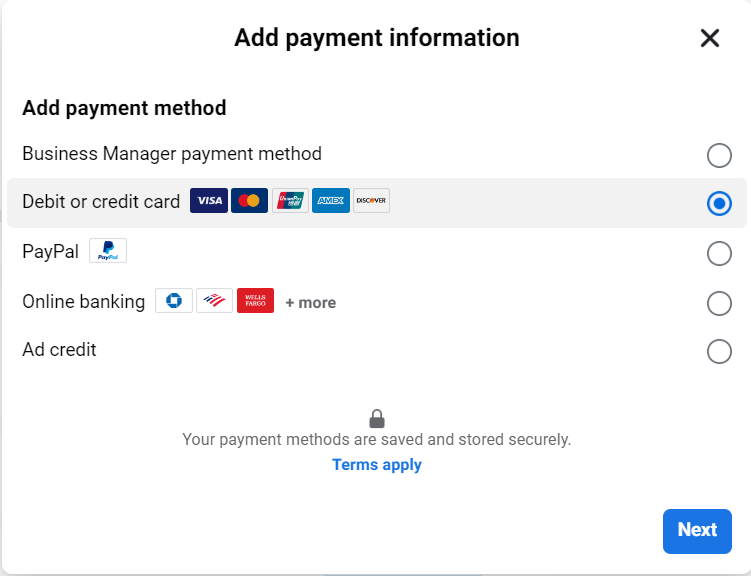Select the Debit or credit card radio button
The image size is (751, 576).
(x=719, y=203)
